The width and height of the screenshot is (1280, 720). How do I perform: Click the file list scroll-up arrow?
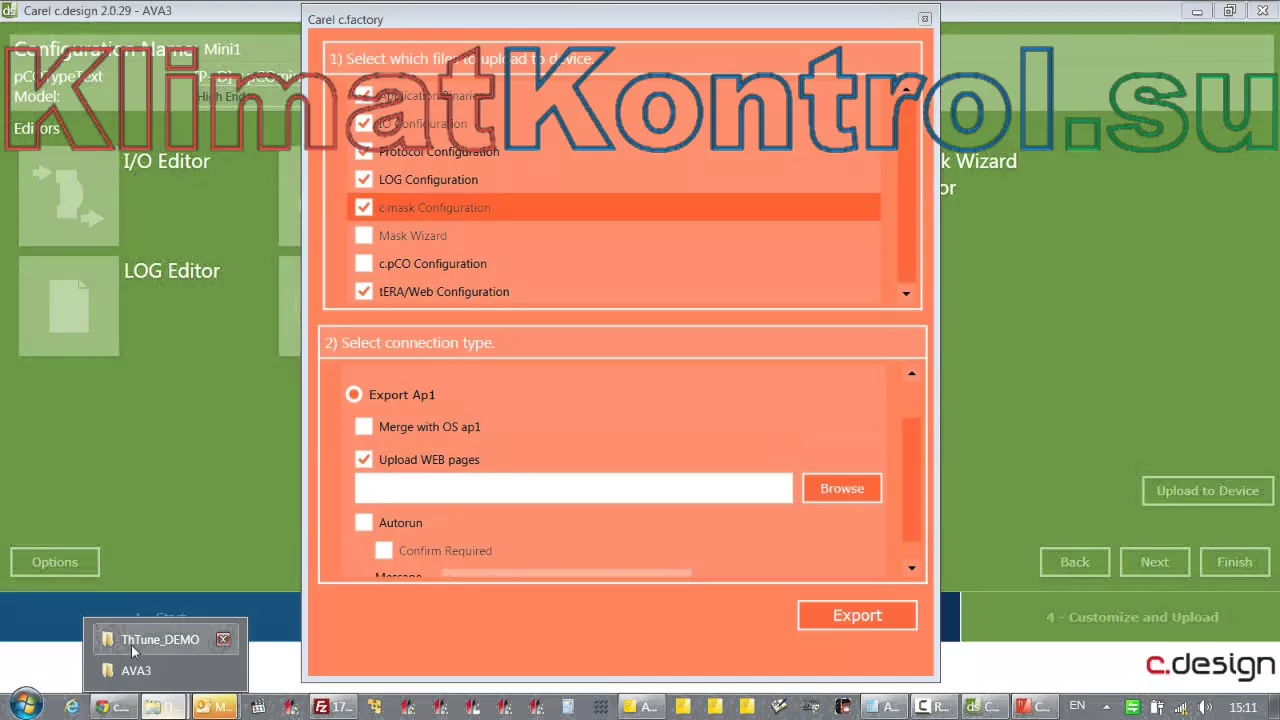click(906, 91)
